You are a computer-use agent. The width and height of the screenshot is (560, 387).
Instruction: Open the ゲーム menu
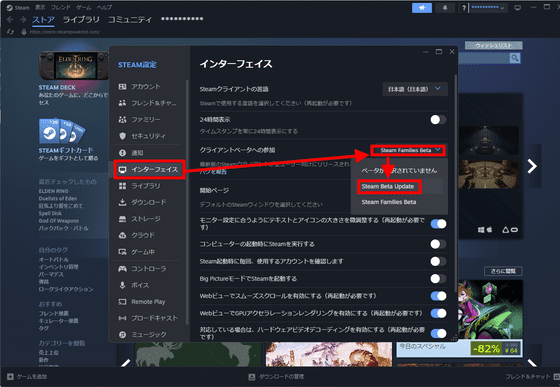point(84,7)
